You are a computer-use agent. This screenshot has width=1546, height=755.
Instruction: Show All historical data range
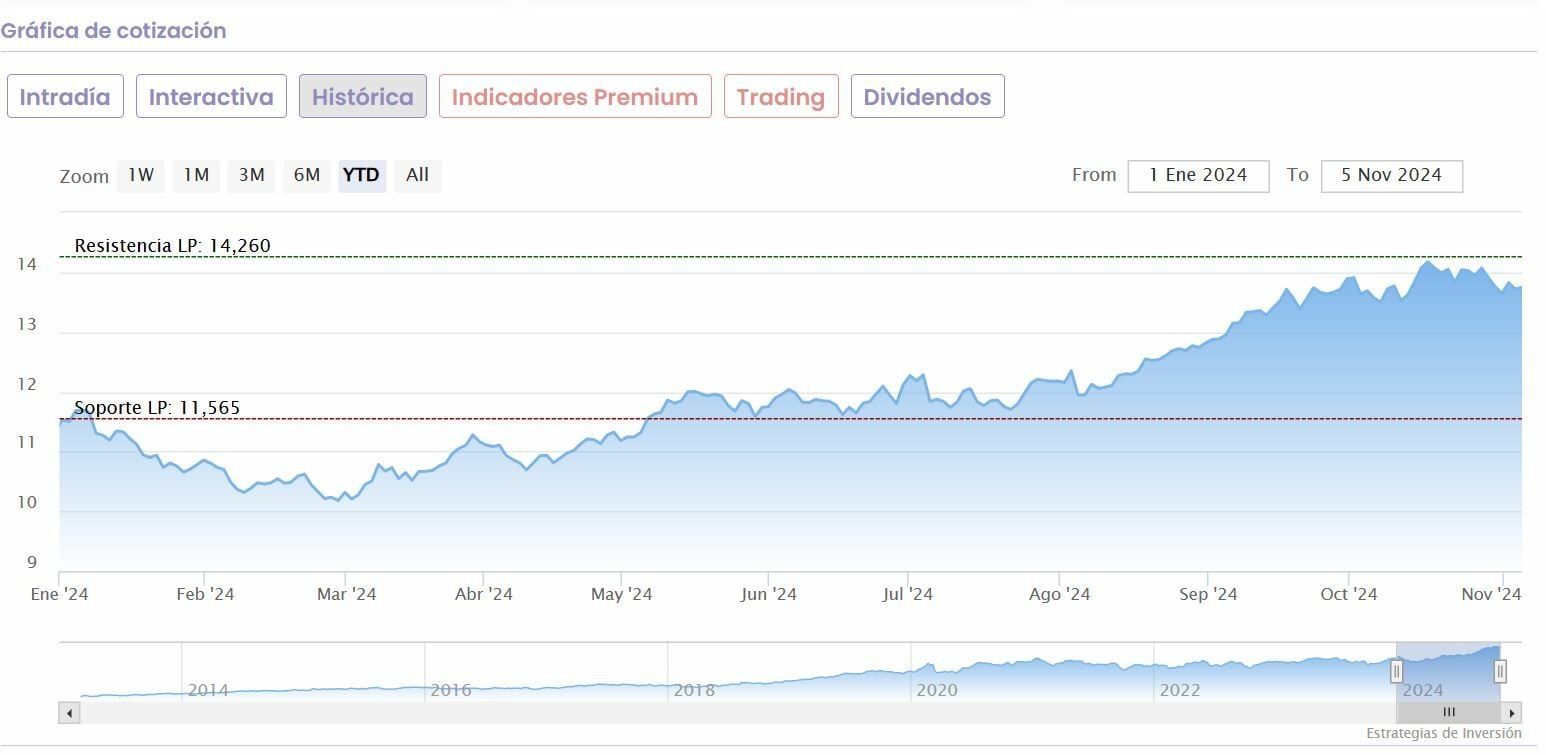click(x=417, y=175)
